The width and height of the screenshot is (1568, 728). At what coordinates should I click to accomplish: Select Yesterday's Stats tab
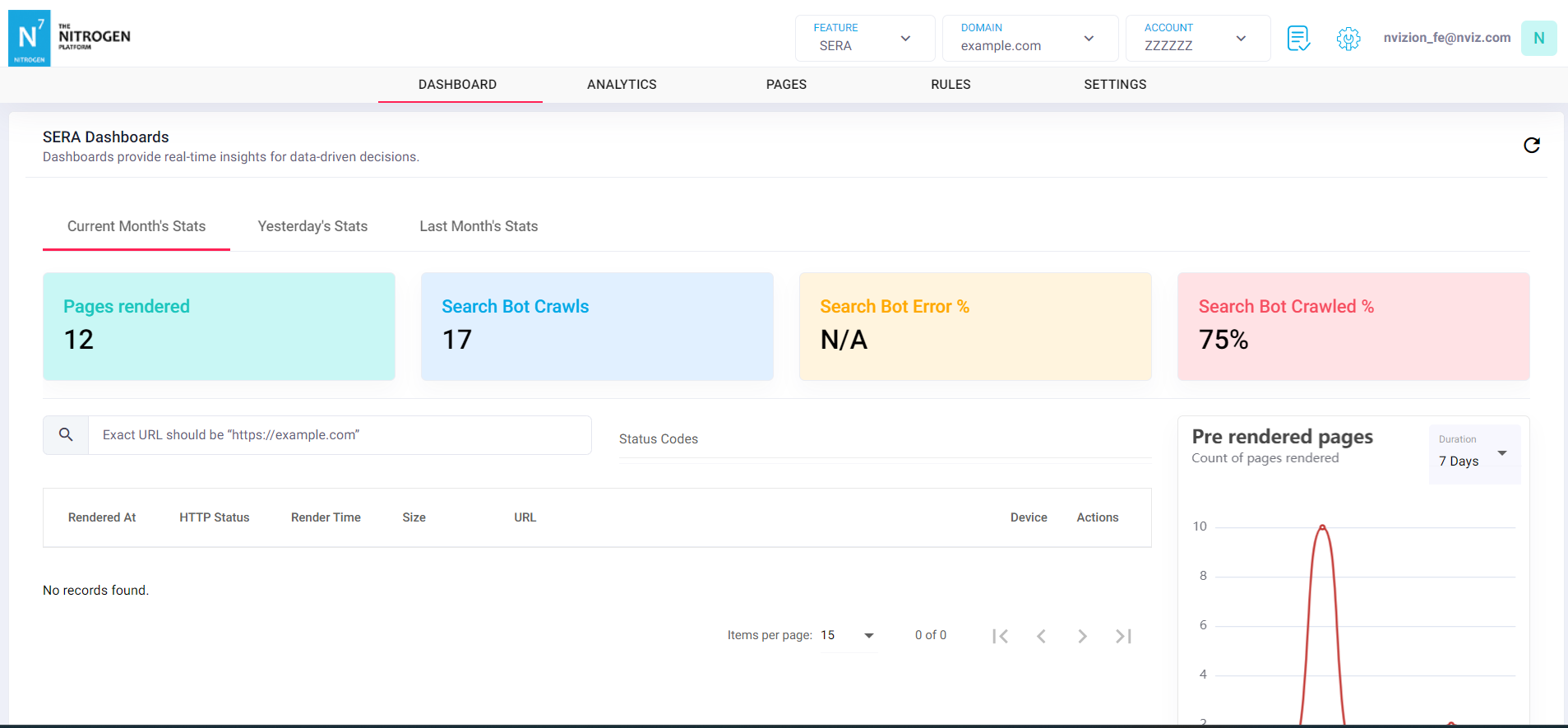pyautogui.click(x=312, y=226)
